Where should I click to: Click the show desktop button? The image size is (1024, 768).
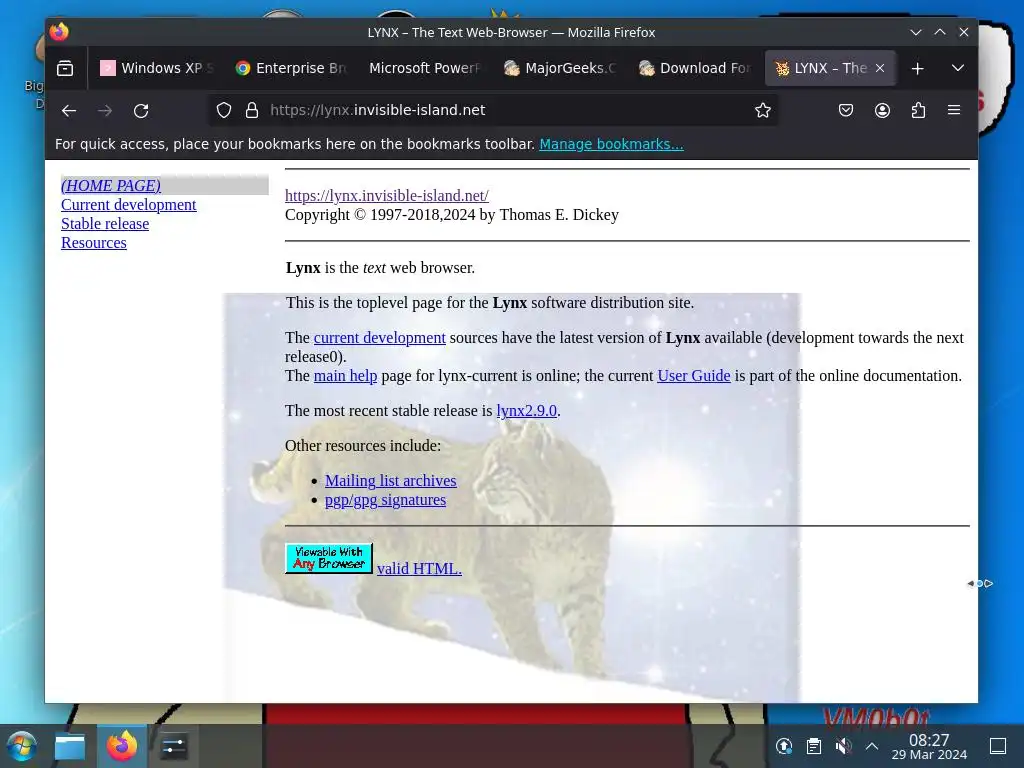coord(997,746)
